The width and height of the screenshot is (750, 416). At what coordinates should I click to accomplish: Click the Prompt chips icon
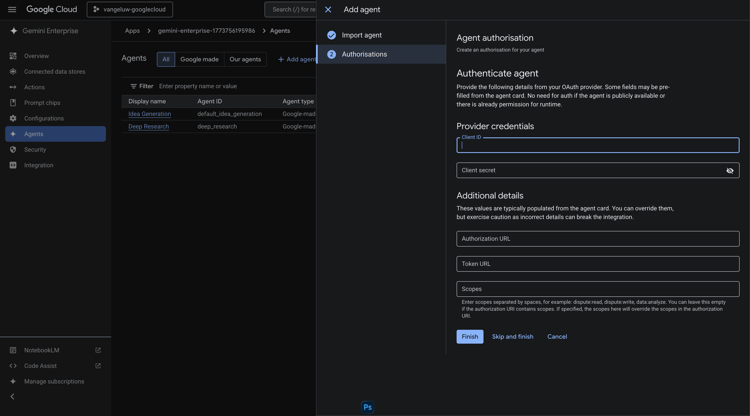tap(13, 103)
